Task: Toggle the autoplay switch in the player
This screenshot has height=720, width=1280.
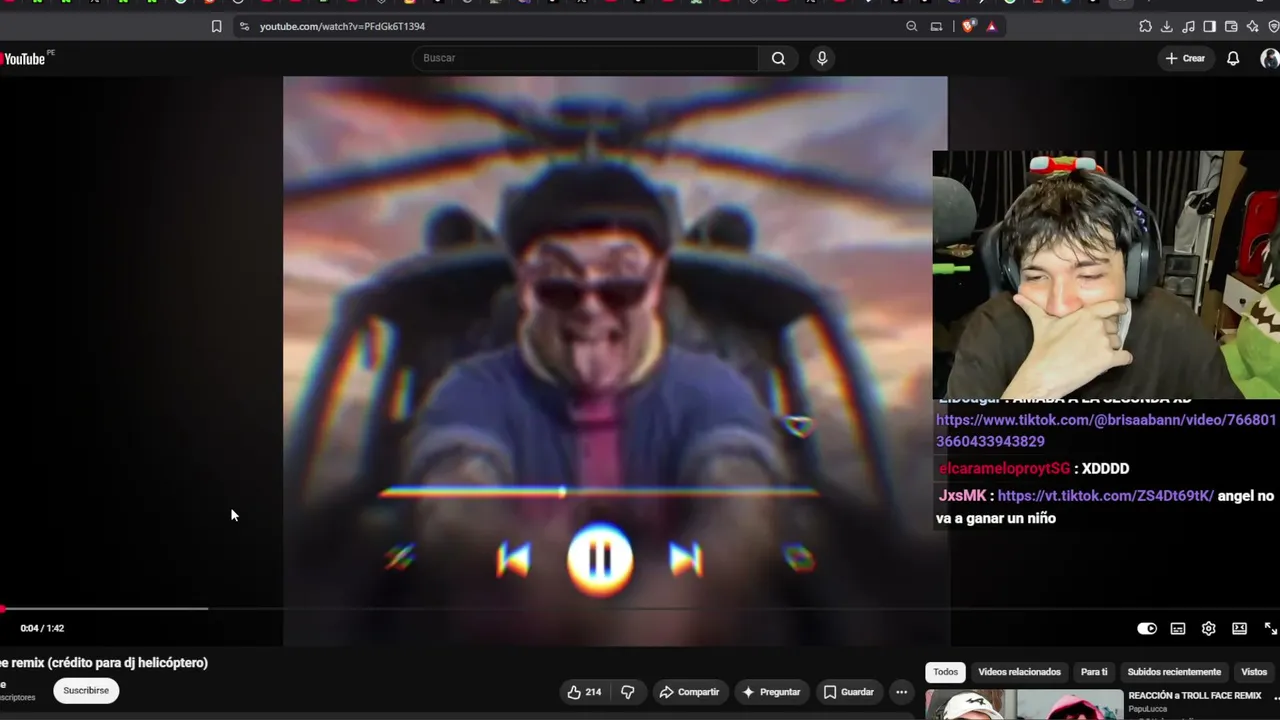Action: tap(1147, 629)
